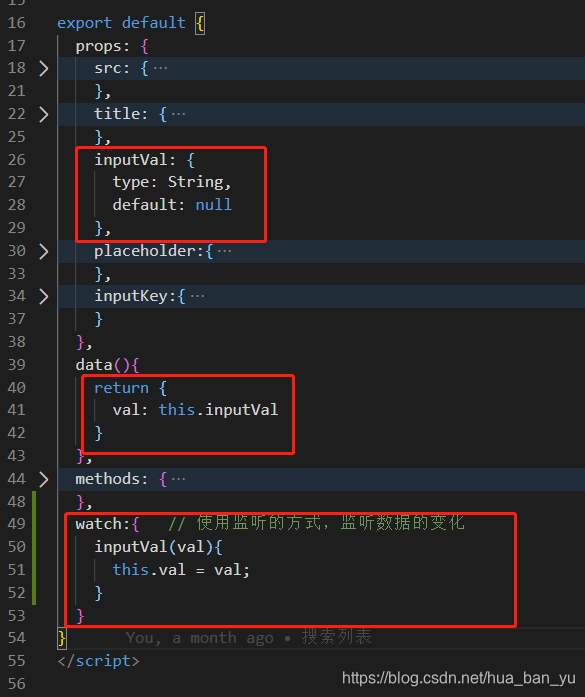
Task: Expand the folded inputKey block on line 34
Action: [x=44, y=296]
